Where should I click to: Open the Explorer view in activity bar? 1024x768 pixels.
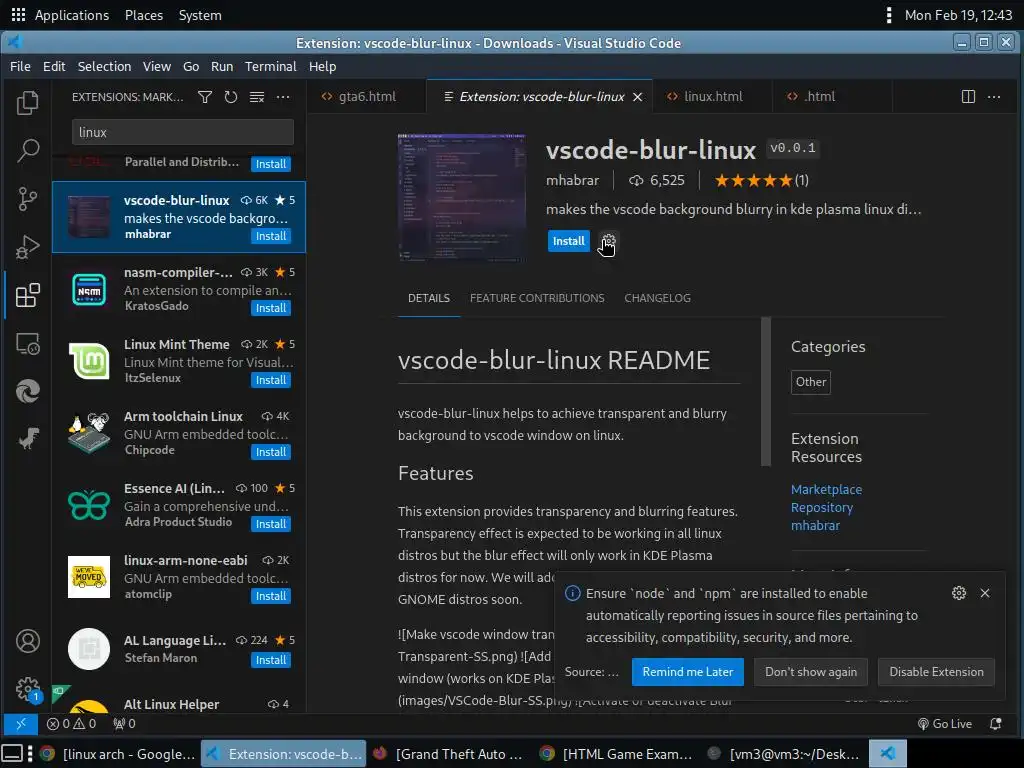pyautogui.click(x=27, y=103)
